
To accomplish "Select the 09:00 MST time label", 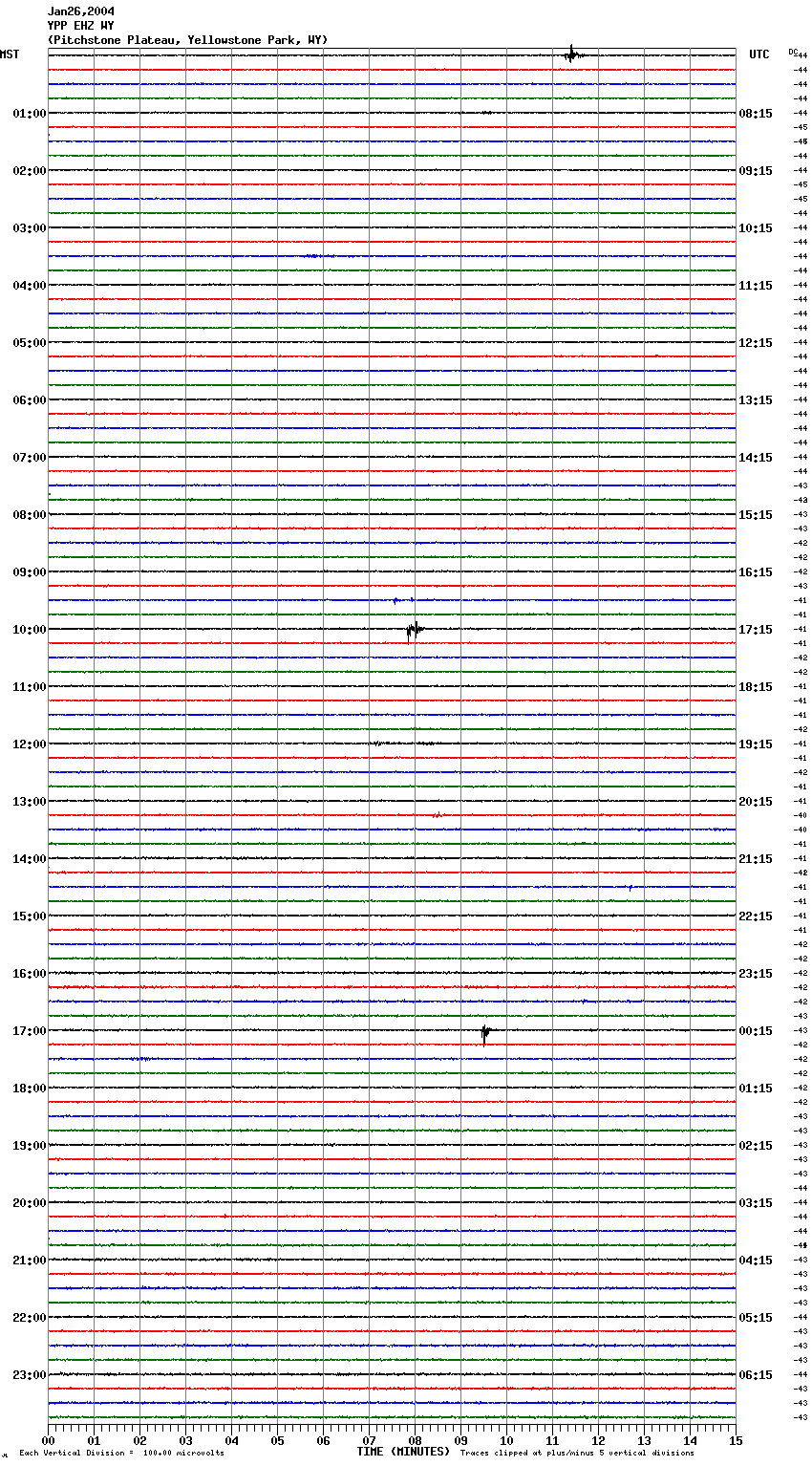I will [x=30, y=572].
